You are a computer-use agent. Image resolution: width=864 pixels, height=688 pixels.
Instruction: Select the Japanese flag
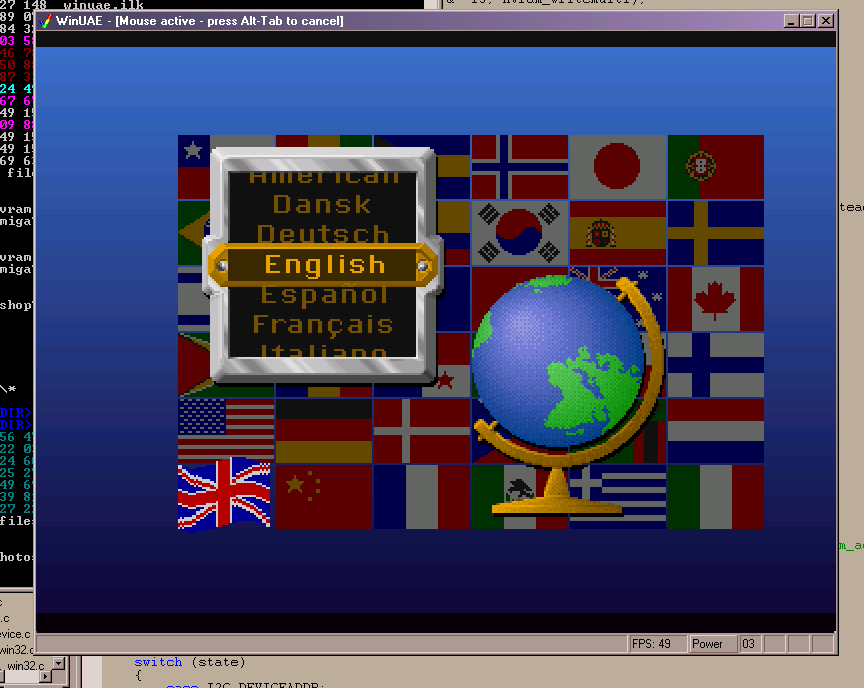[618, 167]
